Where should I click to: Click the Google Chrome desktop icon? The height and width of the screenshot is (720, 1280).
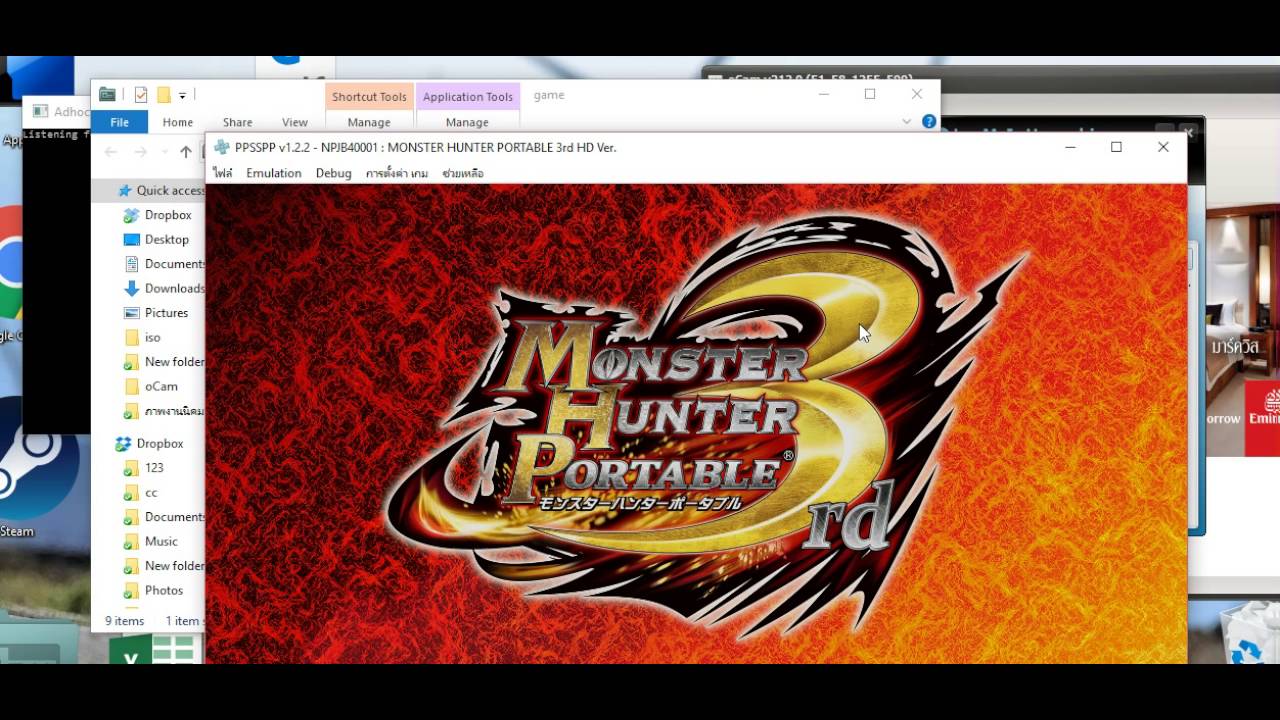click(x=11, y=260)
